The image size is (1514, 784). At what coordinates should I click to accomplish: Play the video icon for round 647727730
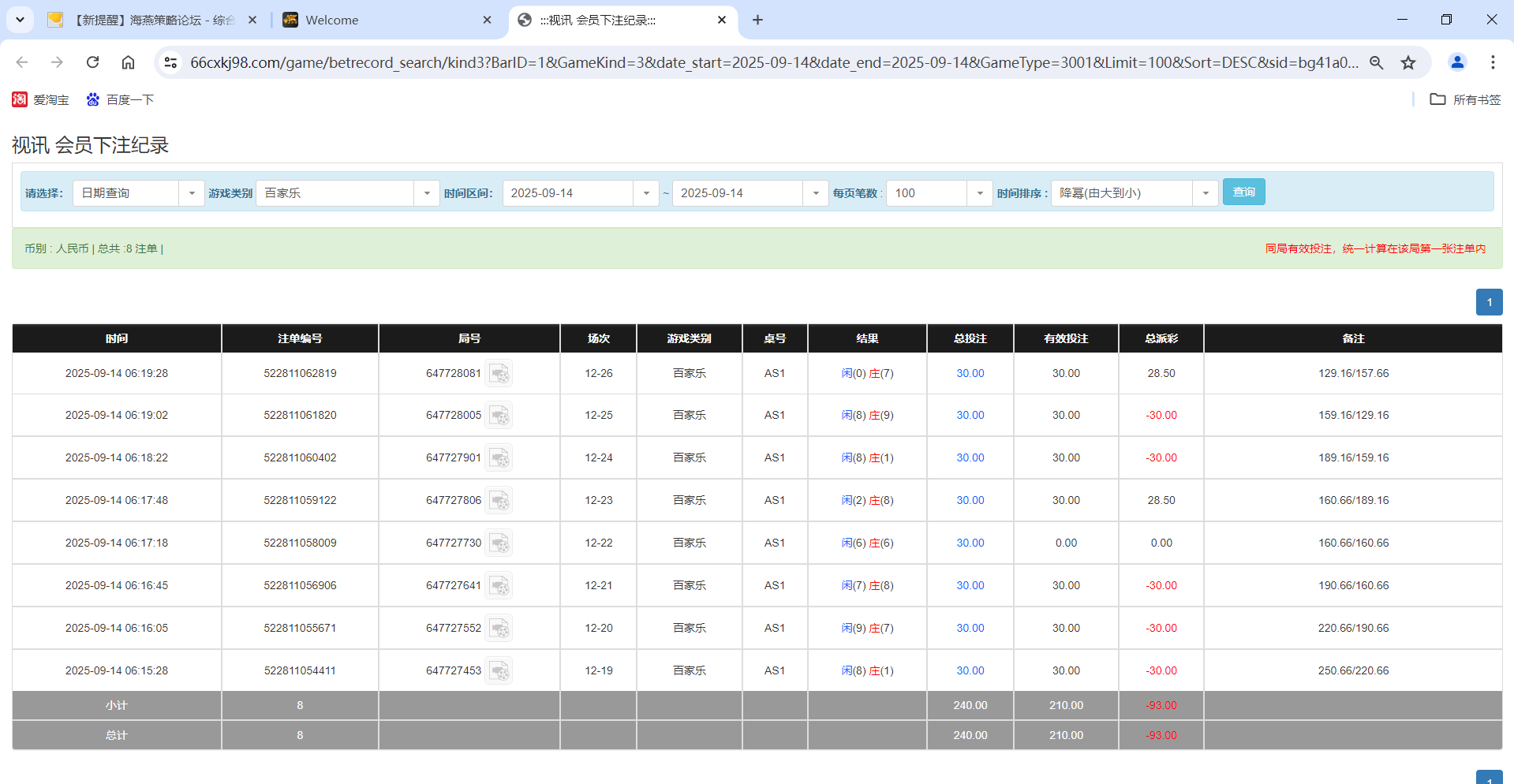coord(499,543)
